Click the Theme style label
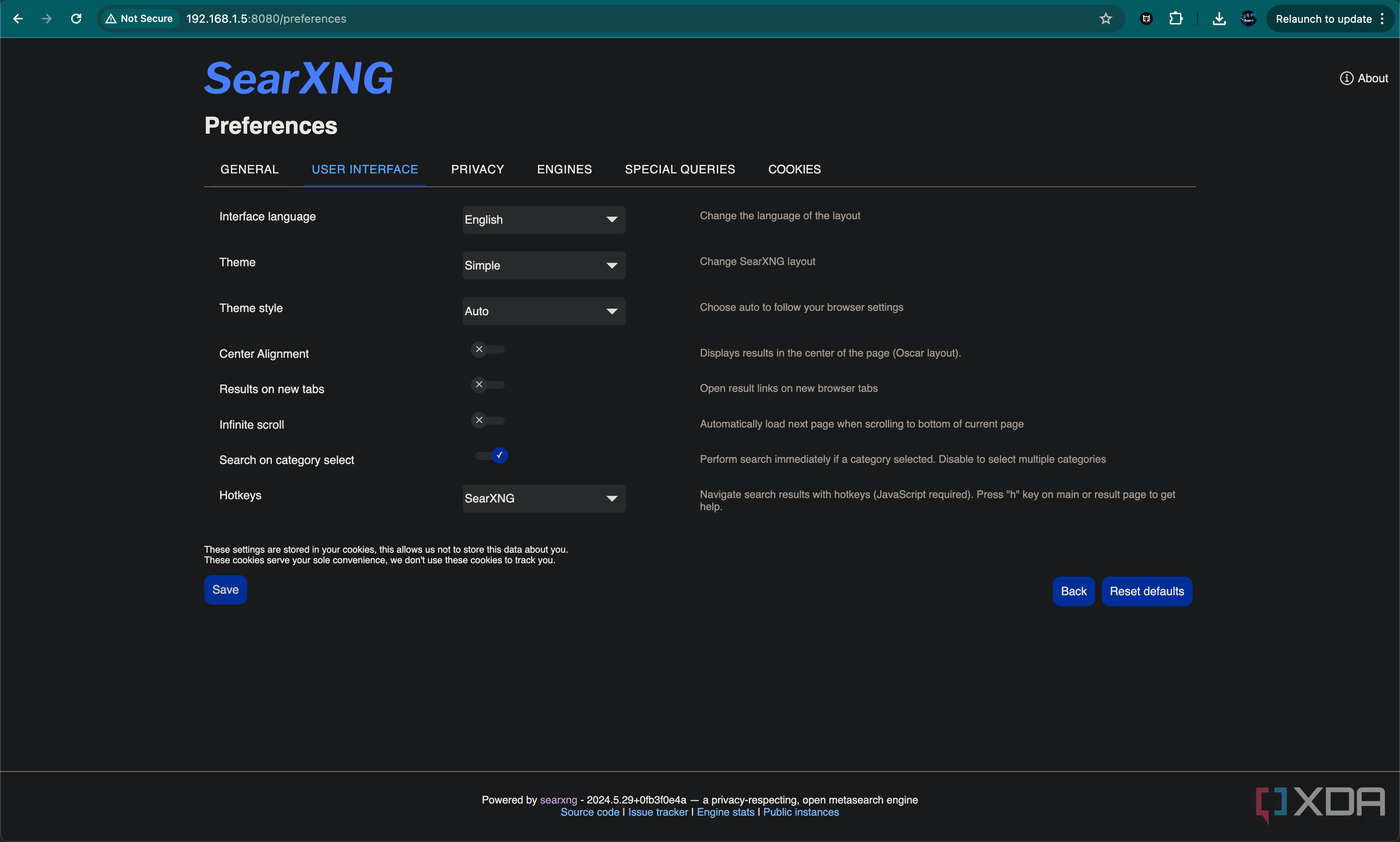Screen dimensions: 1400x842 click(251, 308)
